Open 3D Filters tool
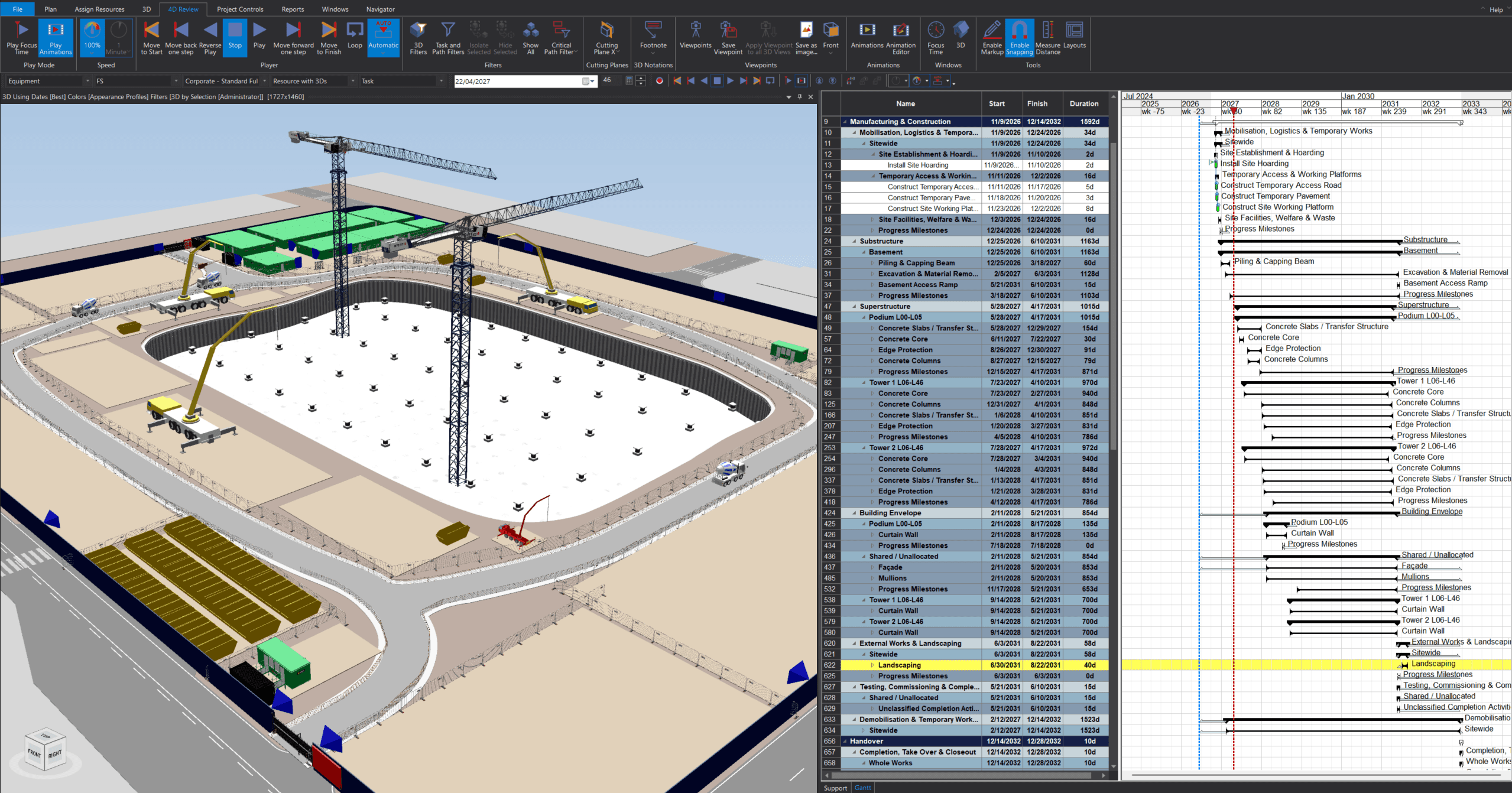This screenshot has height=793, width=1512. click(x=418, y=38)
